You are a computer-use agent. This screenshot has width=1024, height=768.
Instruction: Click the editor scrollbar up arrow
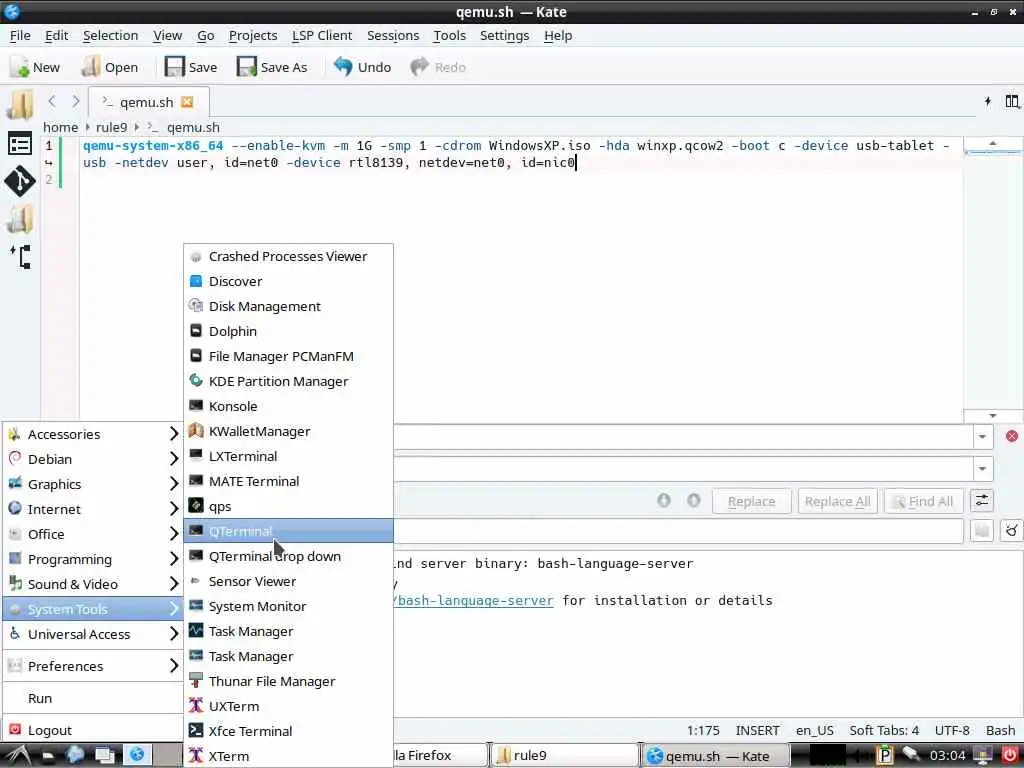pos(993,143)
